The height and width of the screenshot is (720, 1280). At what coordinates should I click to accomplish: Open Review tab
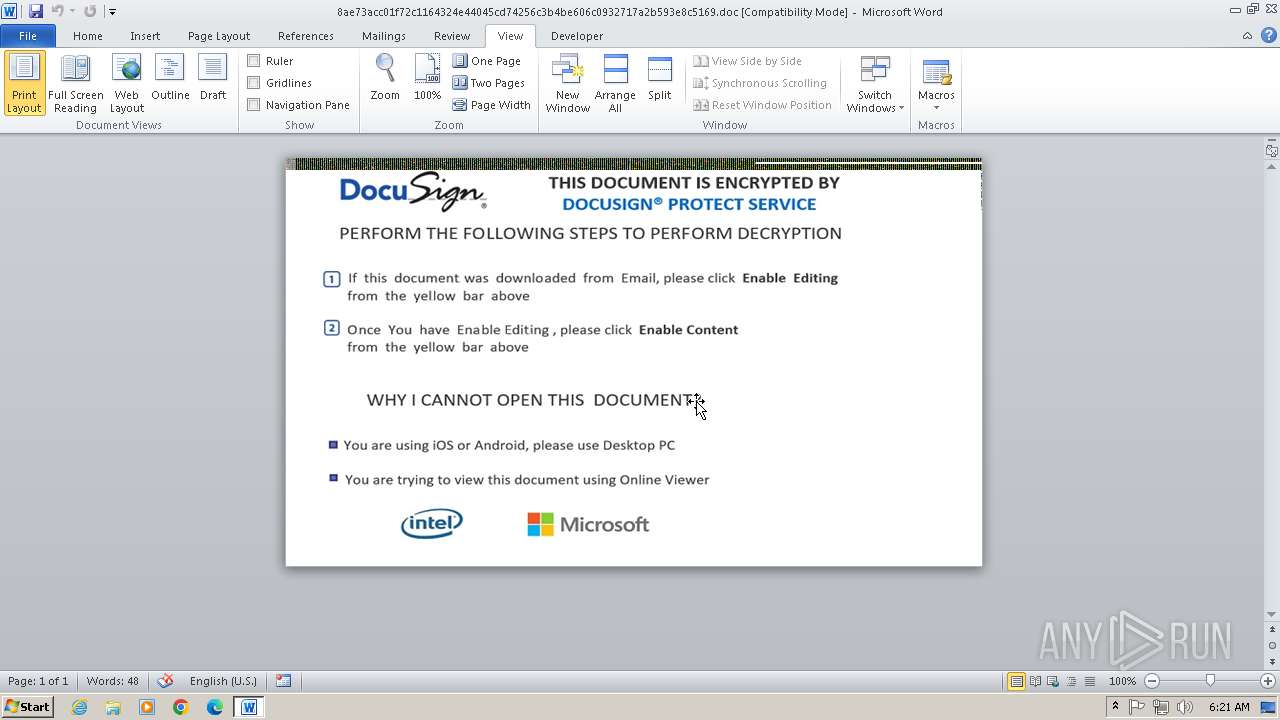tap(452, 35)
